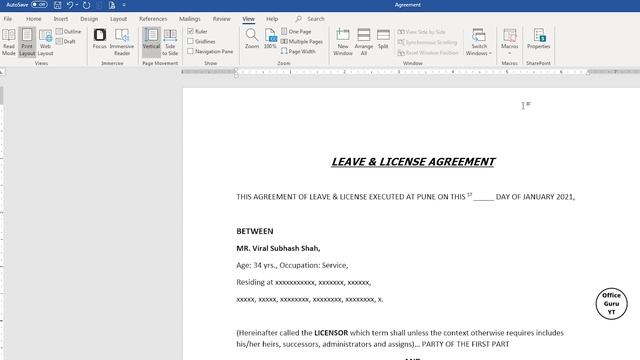Enable the Gridlines checkbox
The image size is (640, 360).
tap(190, 41)
